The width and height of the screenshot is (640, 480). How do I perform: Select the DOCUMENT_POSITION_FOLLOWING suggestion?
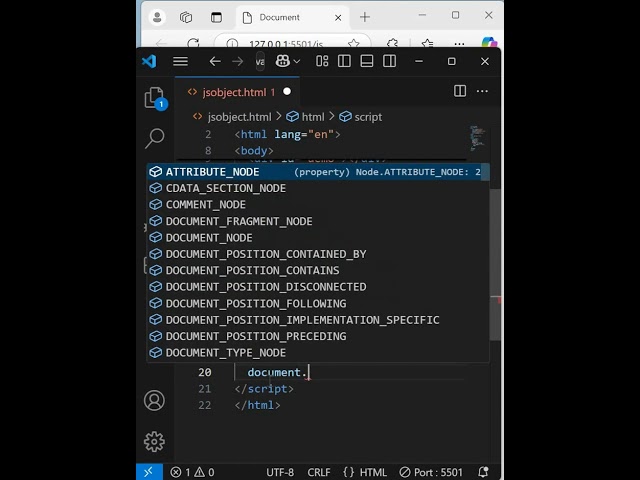[x=318, y=303]
